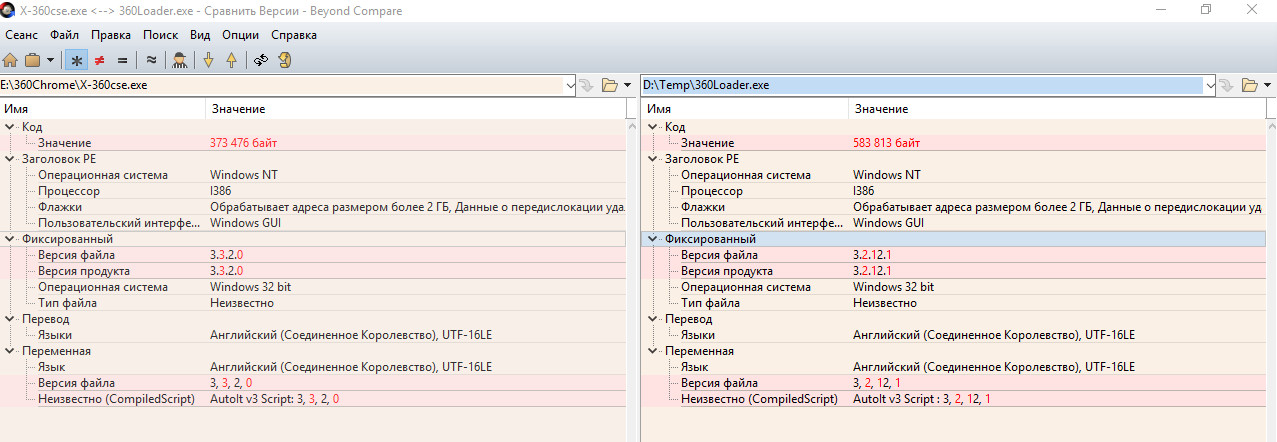The height and width of the screenshot is (442, 1277).
Task: Open the Вид menu
Action: point(200,35)
